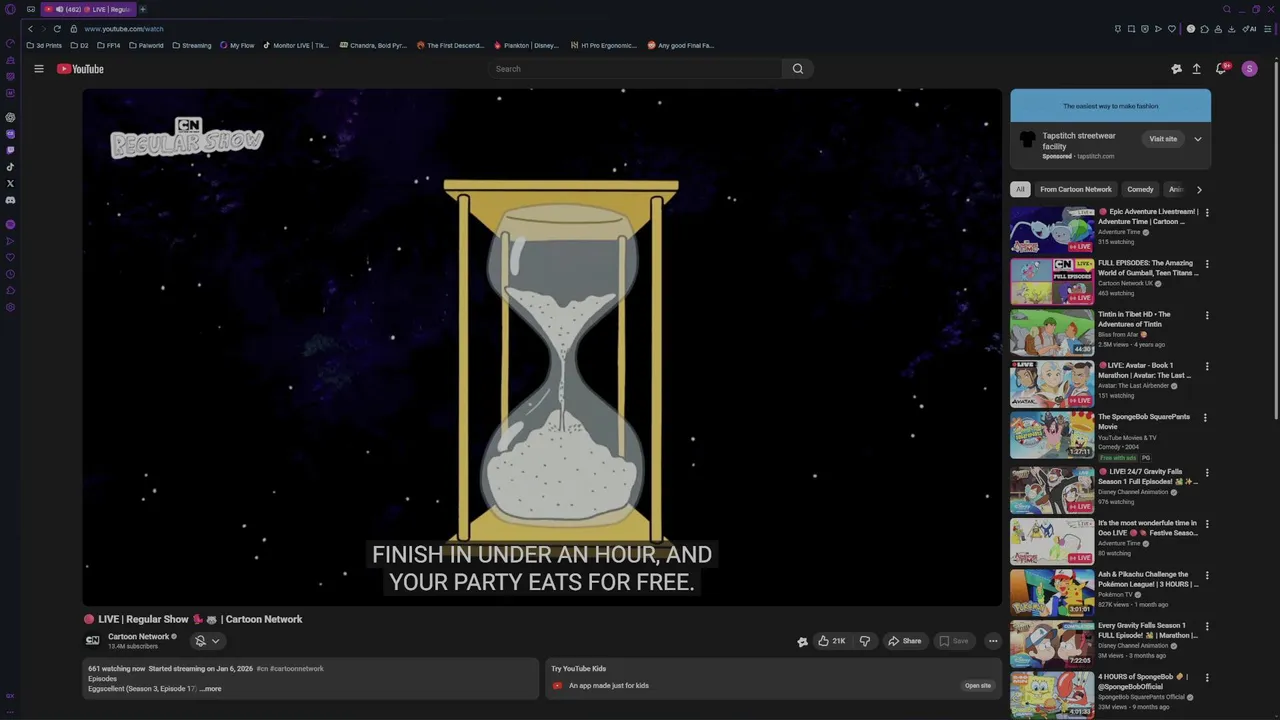1280x720 pixels.
Task: Open Twitch in the browser sidebar
Action: (10, 150)
